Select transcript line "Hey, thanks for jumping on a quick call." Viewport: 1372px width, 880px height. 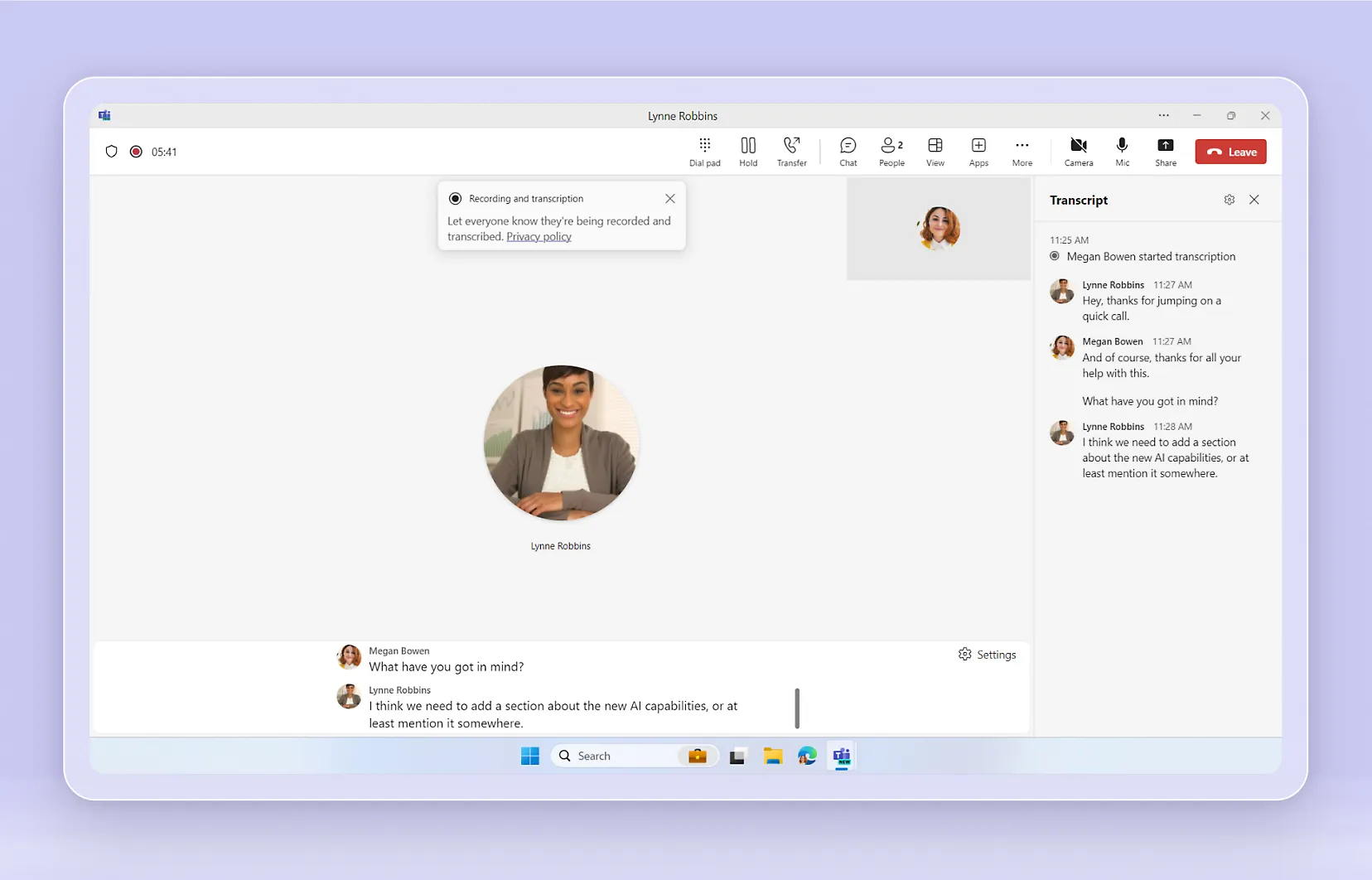point(1152,308)
